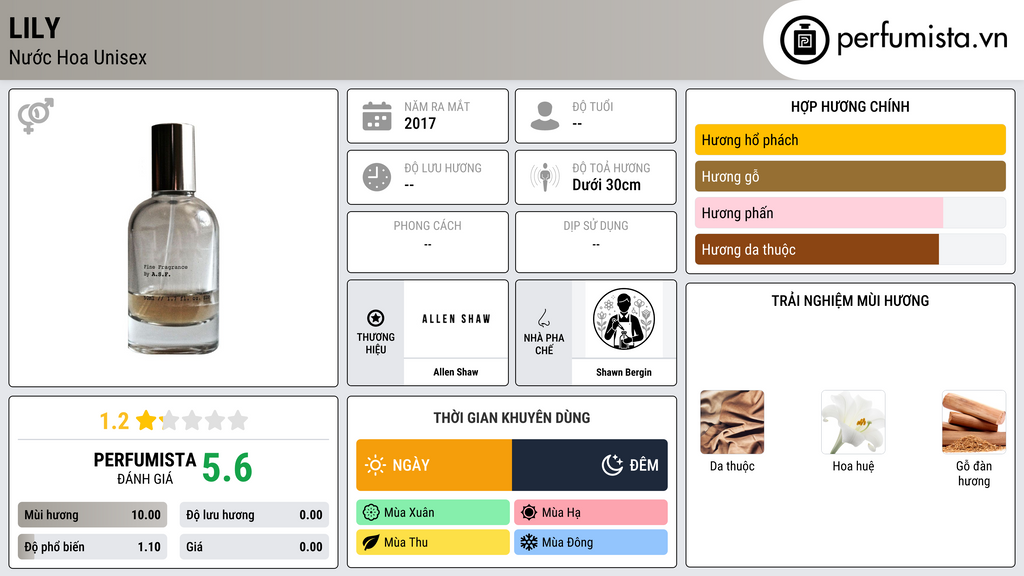Click the calendar icon beside Năm ra mắt
This screenshot has width=1024, height=576.
coord(377,116)
